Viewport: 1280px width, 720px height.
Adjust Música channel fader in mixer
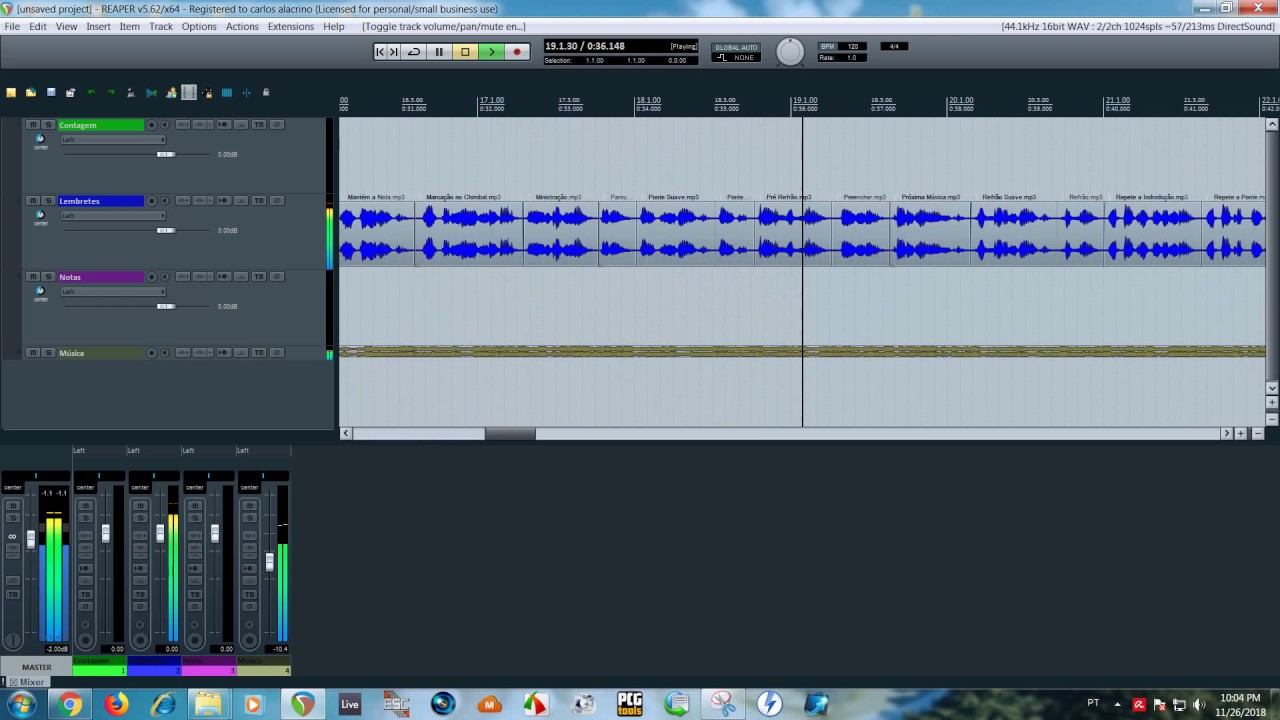point(269,562)
